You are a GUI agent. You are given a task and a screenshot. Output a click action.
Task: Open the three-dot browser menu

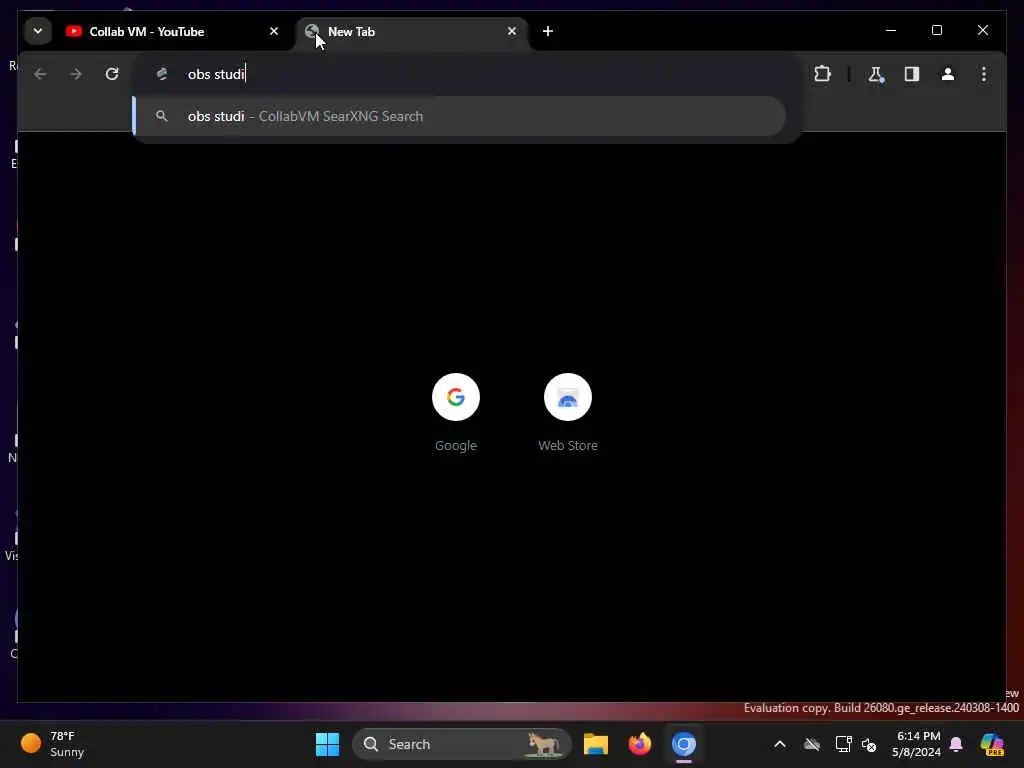pos(984,74)
